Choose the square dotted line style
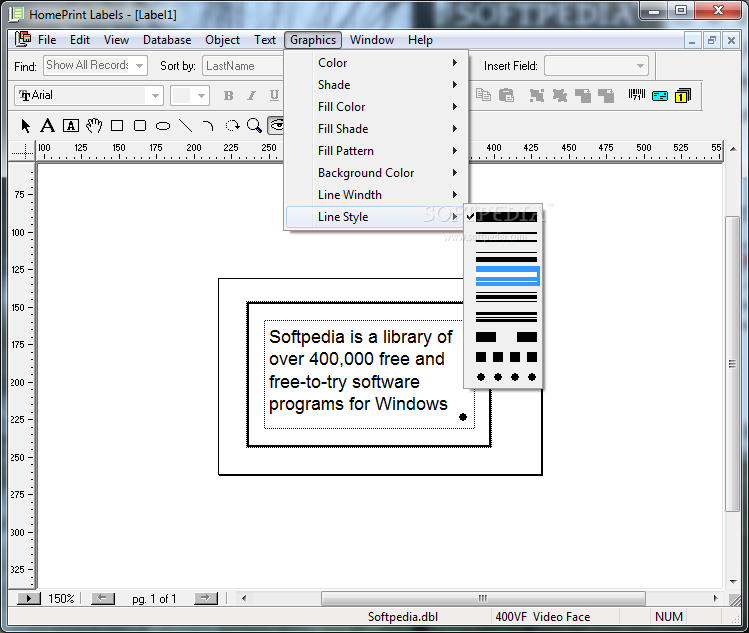The height and width of the screenshot is (633, 749). 504,357
